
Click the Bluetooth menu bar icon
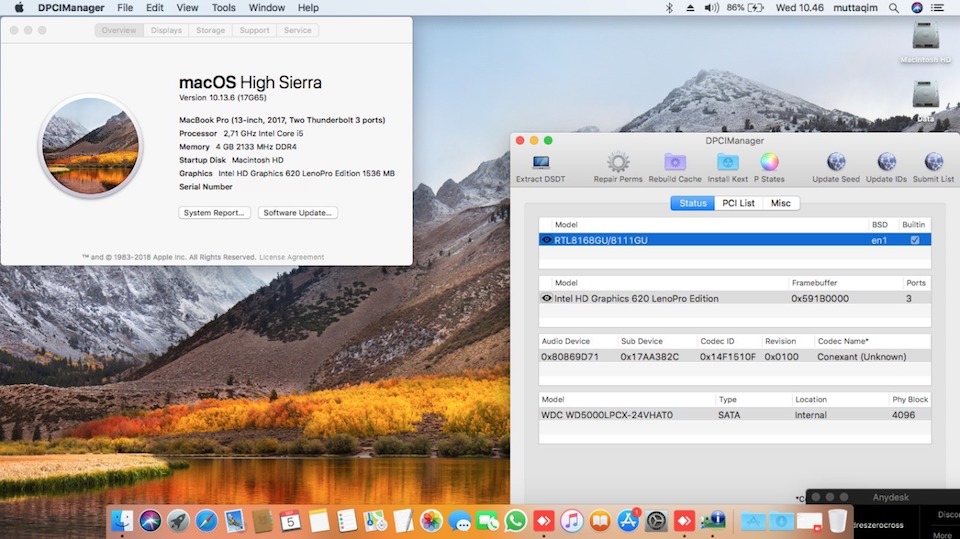click(x=669, y=8)
